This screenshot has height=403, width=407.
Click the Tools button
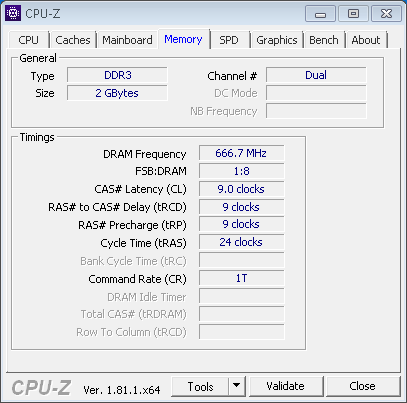(x=200, y=386)
